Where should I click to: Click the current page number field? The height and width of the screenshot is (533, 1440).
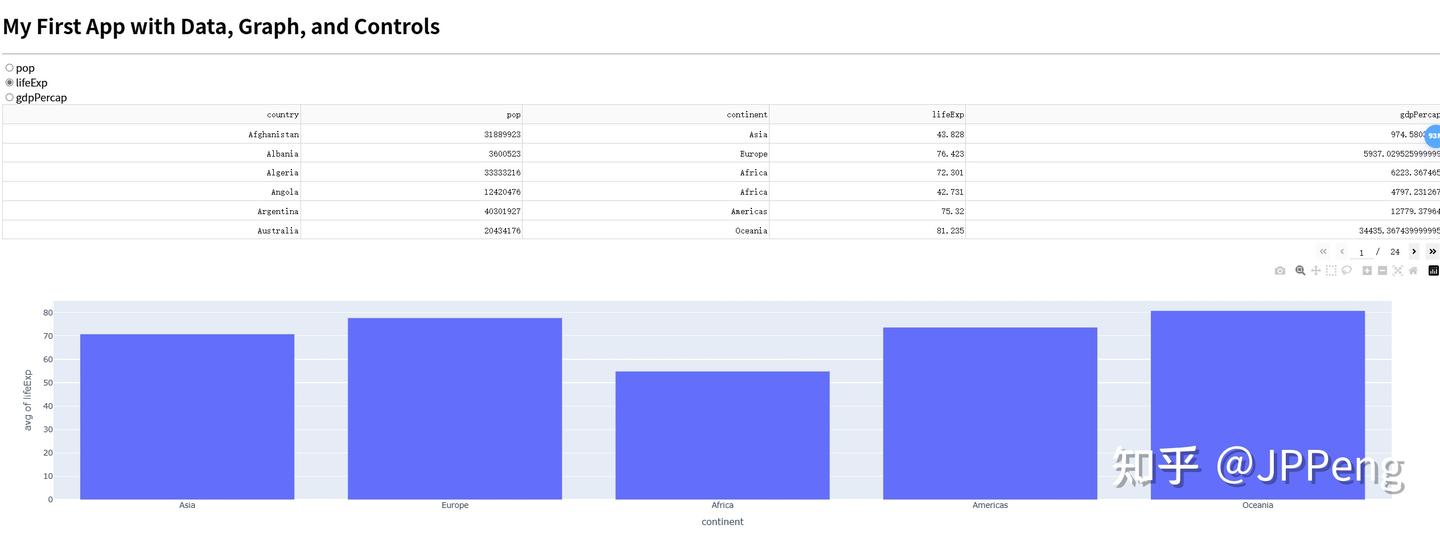1362,252
